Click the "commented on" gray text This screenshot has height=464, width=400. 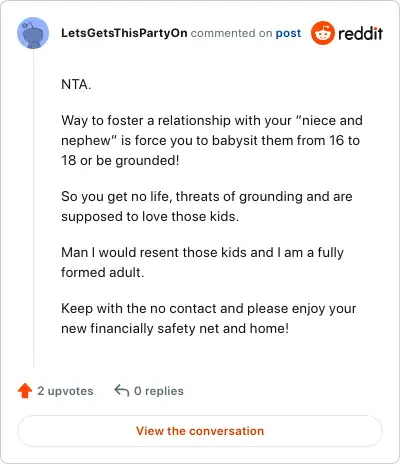(x=231, y=33)
